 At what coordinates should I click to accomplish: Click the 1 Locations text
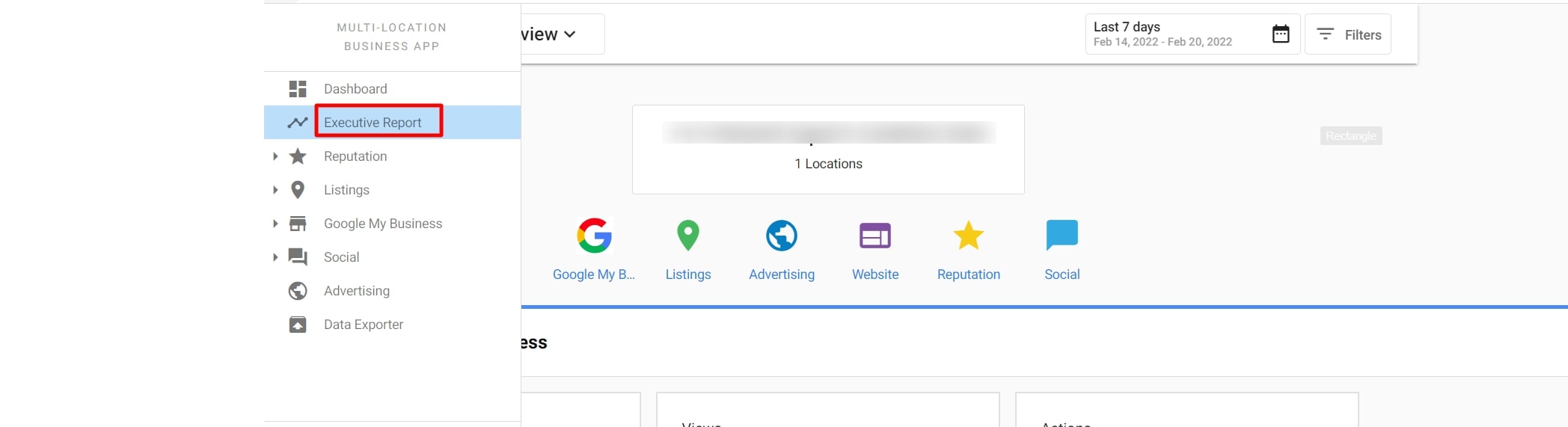pos(828,164)
